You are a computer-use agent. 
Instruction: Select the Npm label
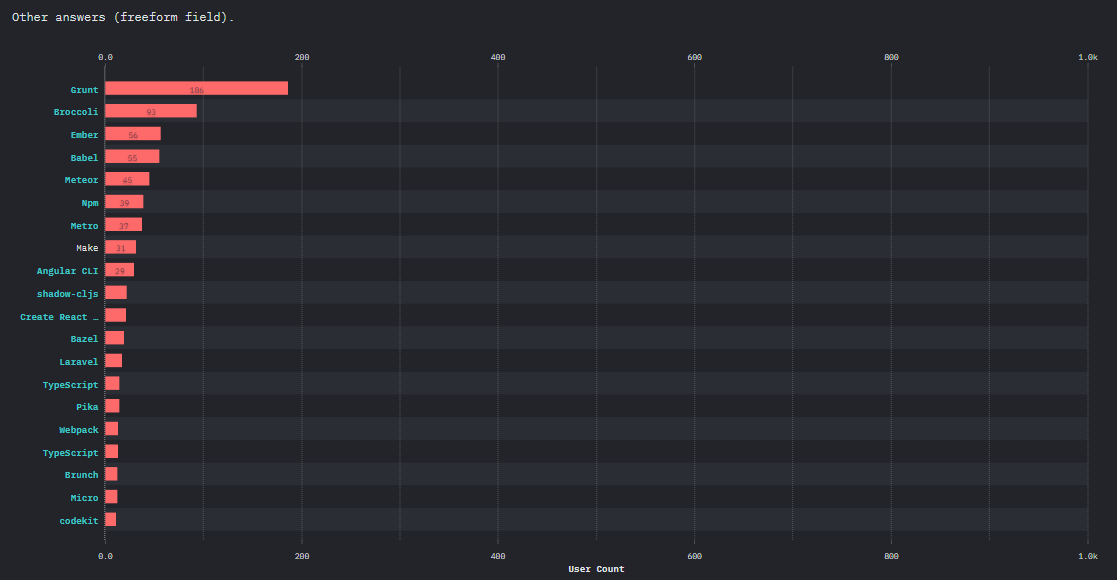90,203
